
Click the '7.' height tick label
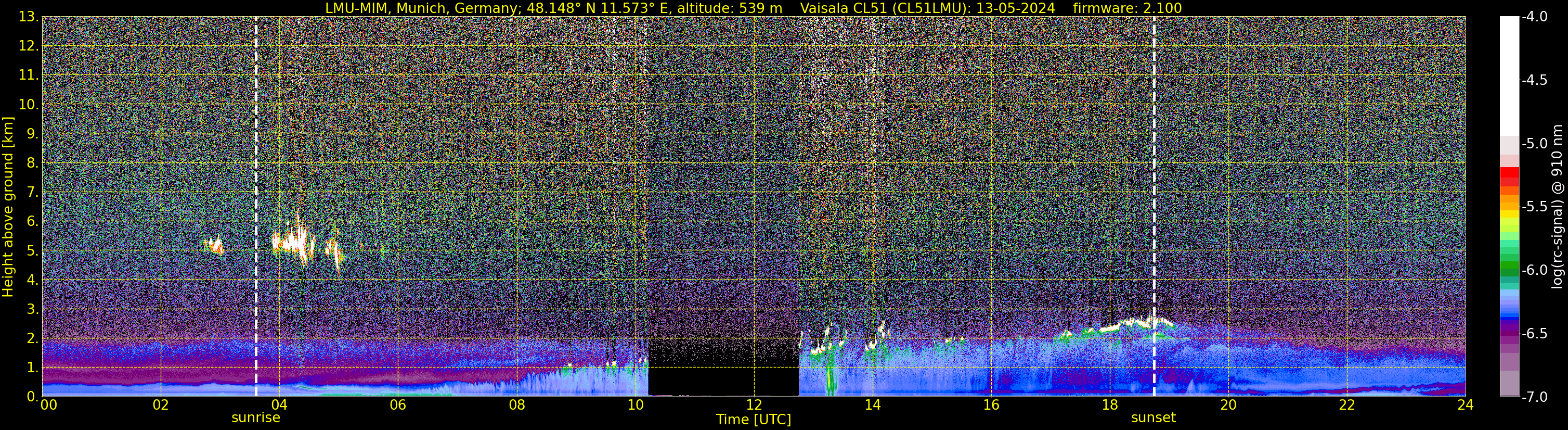pyautogui.click(x=32, y=192)
